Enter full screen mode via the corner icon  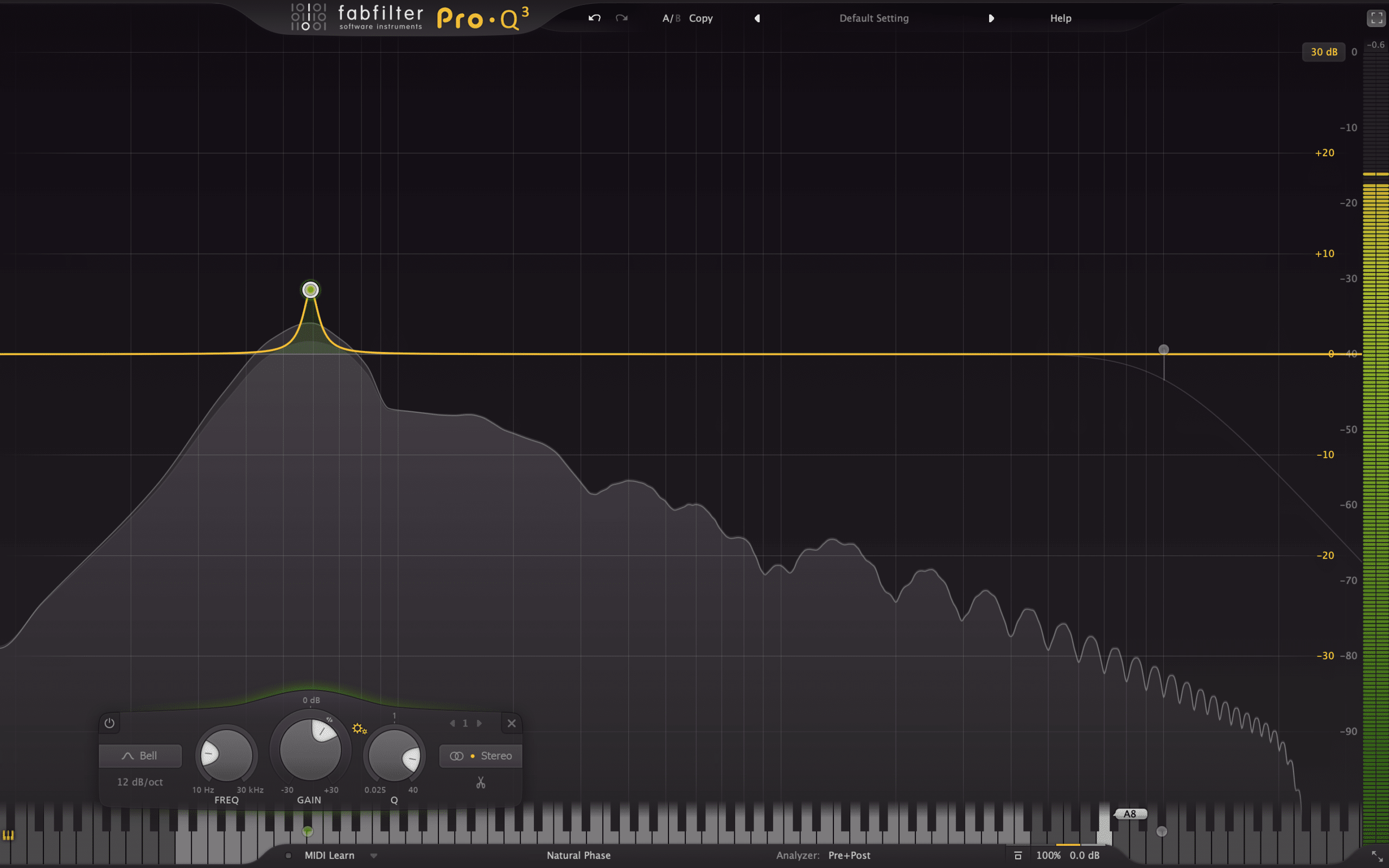(1377, 18)
